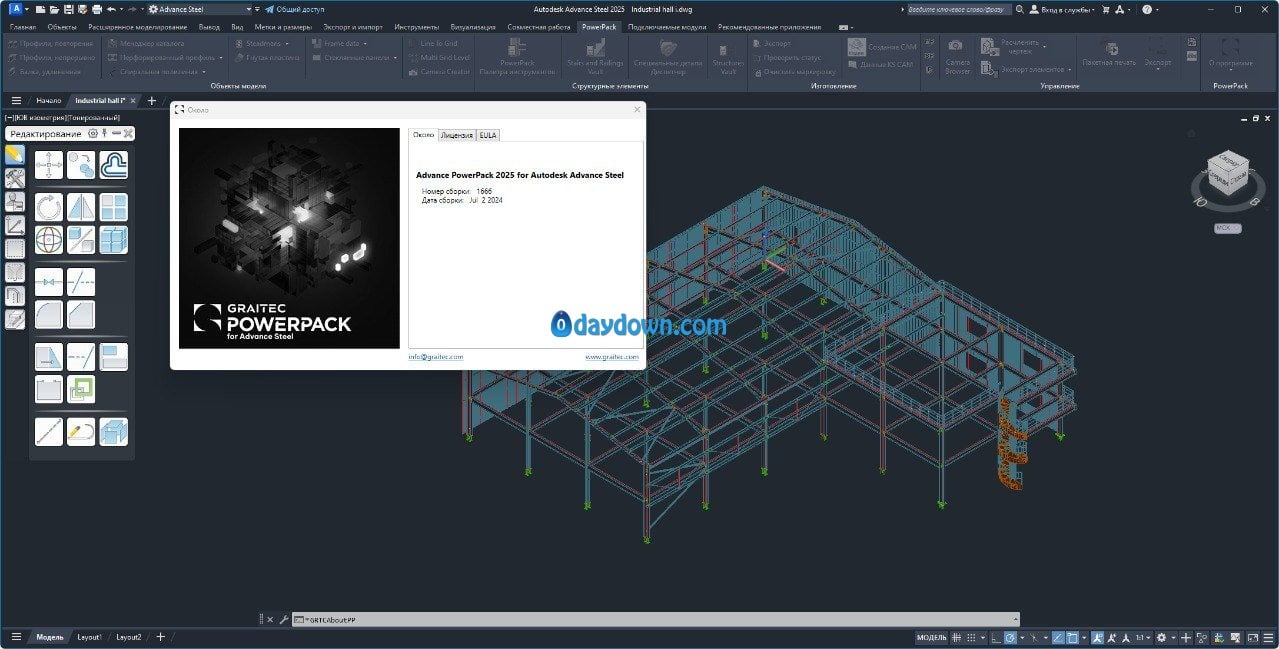Open the application menu A button
Image resolution: width=1279 pixels, height=649 pixels.
[x=15, y=9]
